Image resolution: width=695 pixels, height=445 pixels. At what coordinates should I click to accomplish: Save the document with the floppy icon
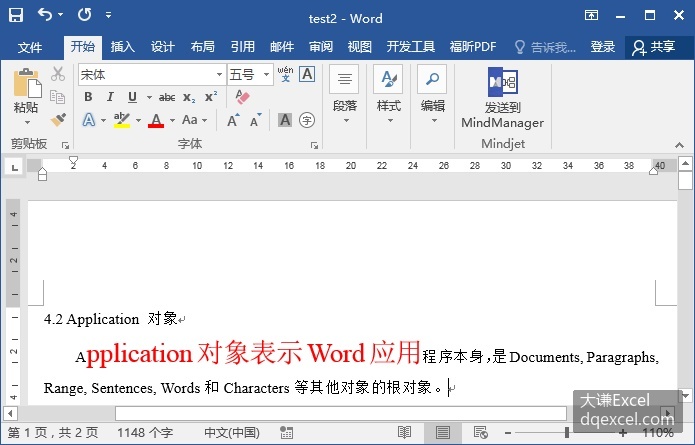click(16, 15)
